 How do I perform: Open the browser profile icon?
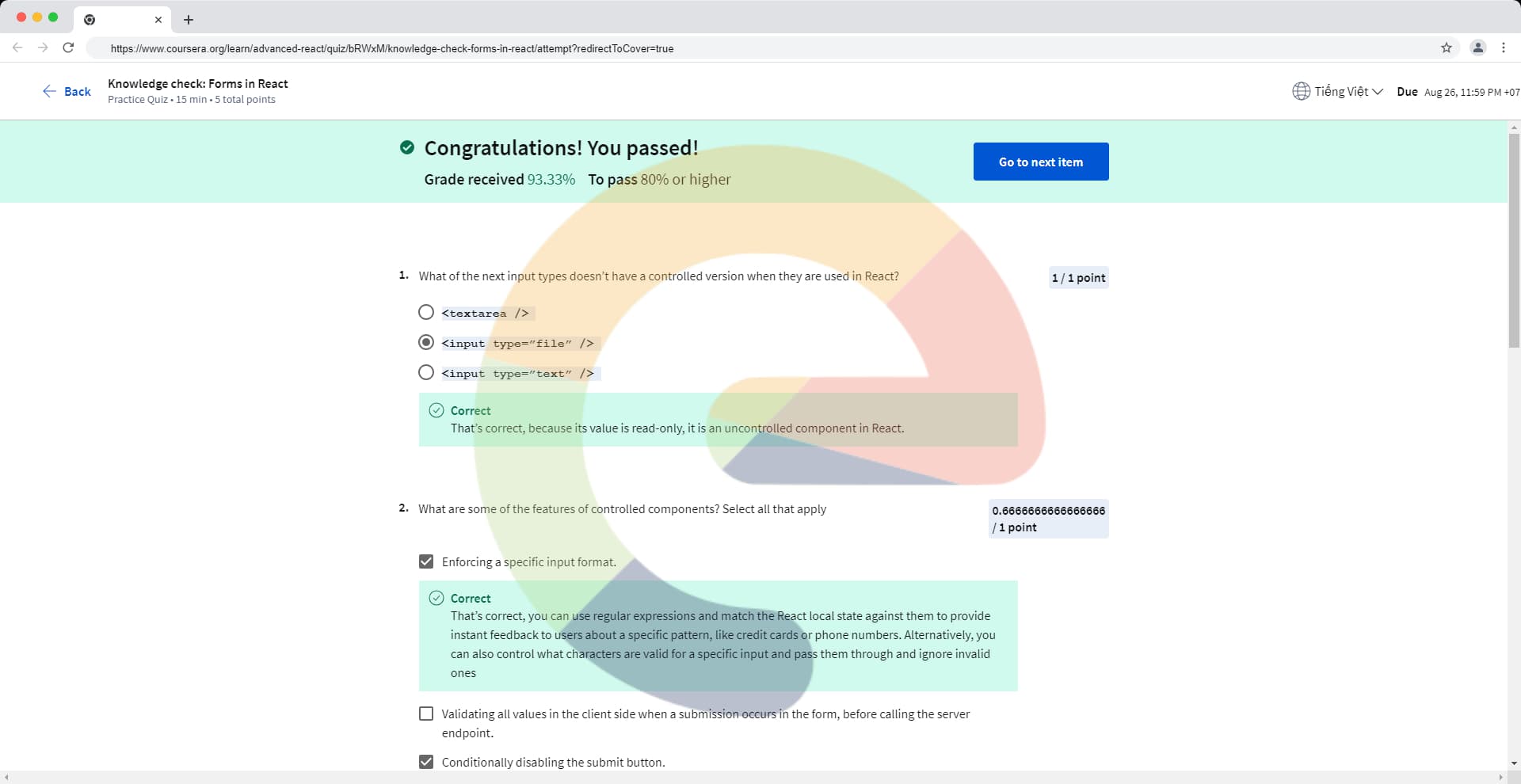point(1478,48)
